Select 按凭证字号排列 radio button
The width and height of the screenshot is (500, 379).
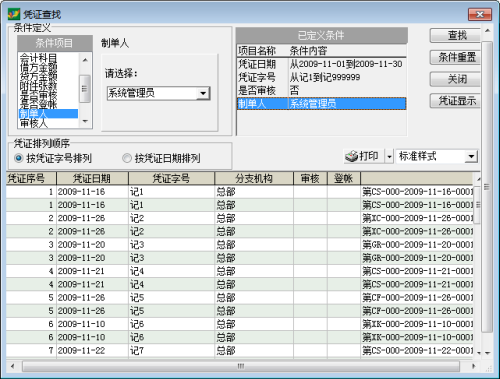pos(19,158)
